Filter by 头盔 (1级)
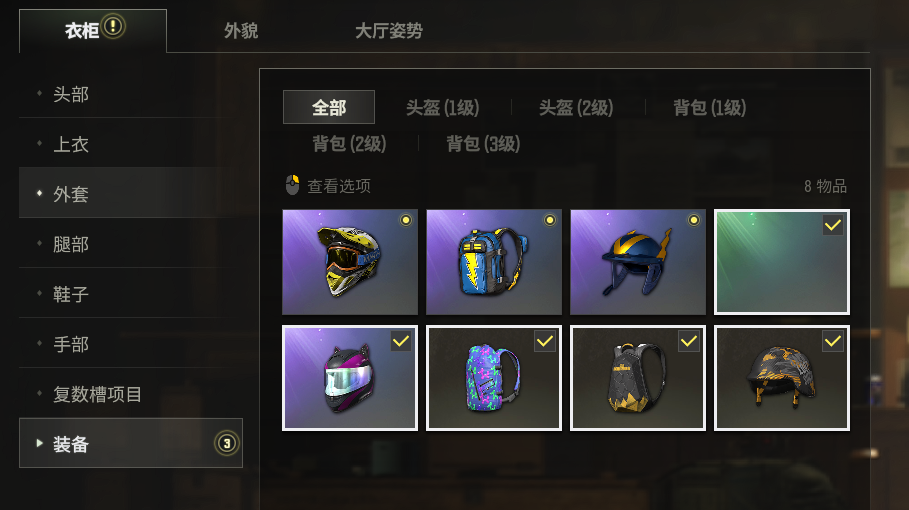909x510 pixels. pos(443,107)
